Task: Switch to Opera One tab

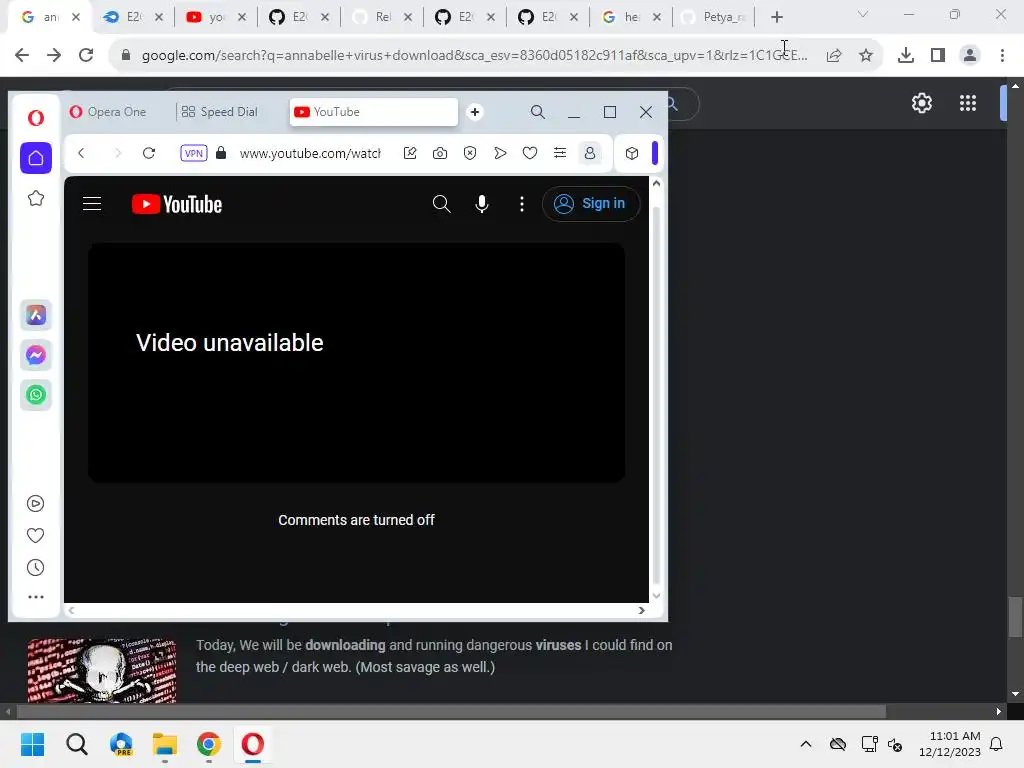Action: [108, 112]
